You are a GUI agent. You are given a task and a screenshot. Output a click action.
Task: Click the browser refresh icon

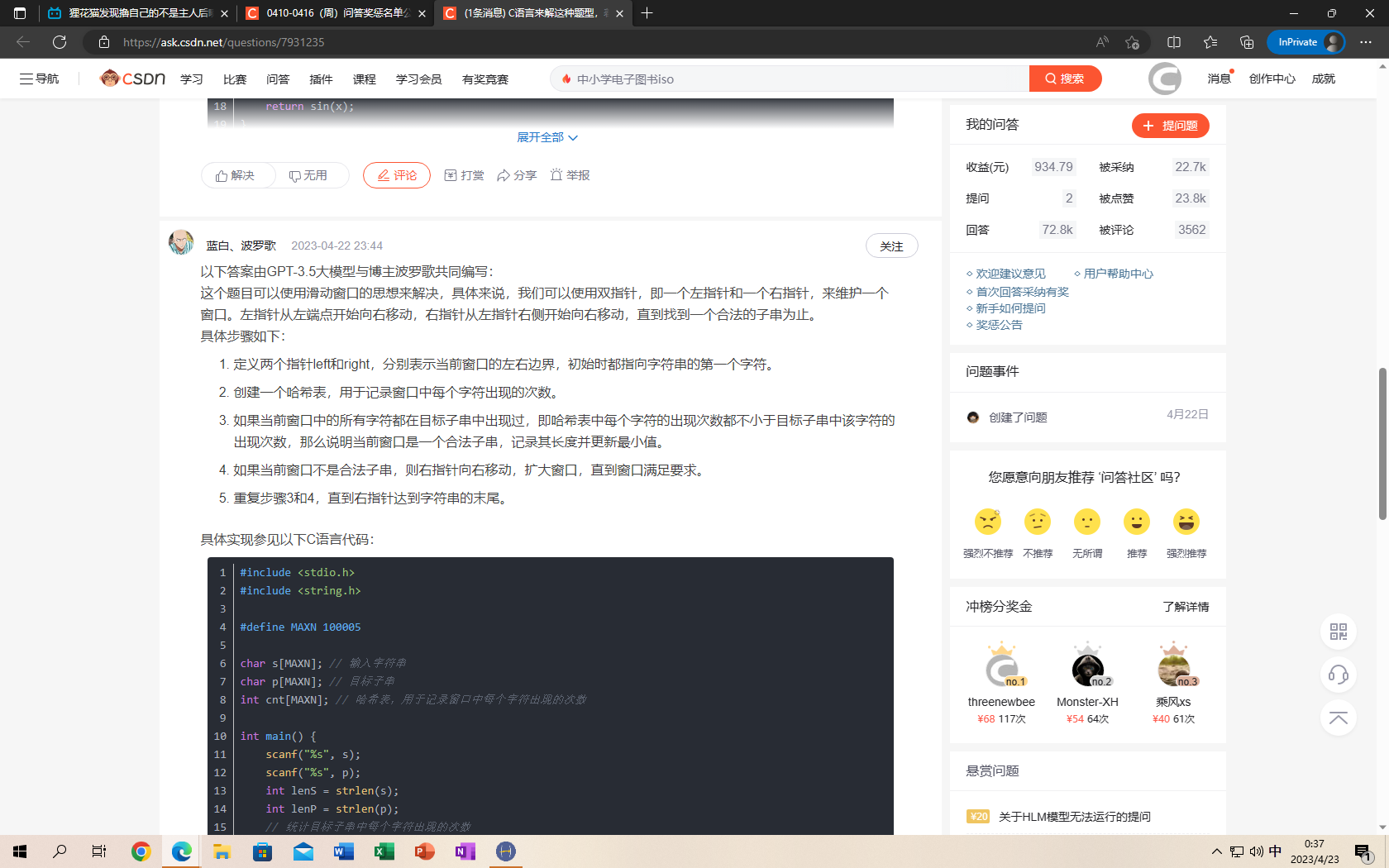pyautogui.click(x=60, y=42)
